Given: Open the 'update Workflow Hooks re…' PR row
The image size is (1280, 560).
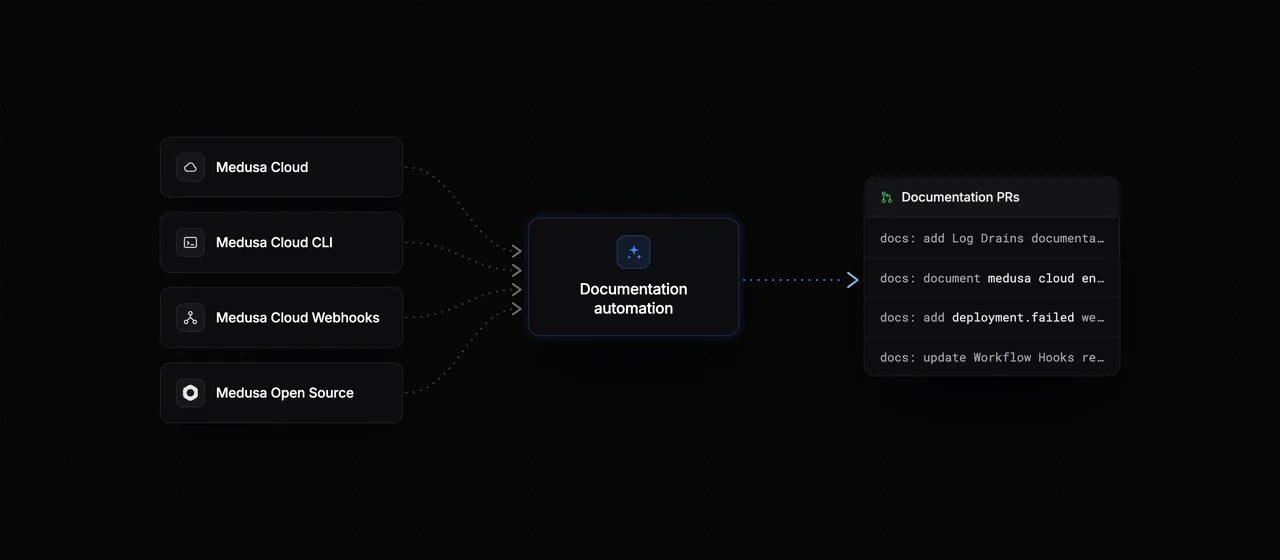Looking at the screenshot, I should [x=992, y=357].
